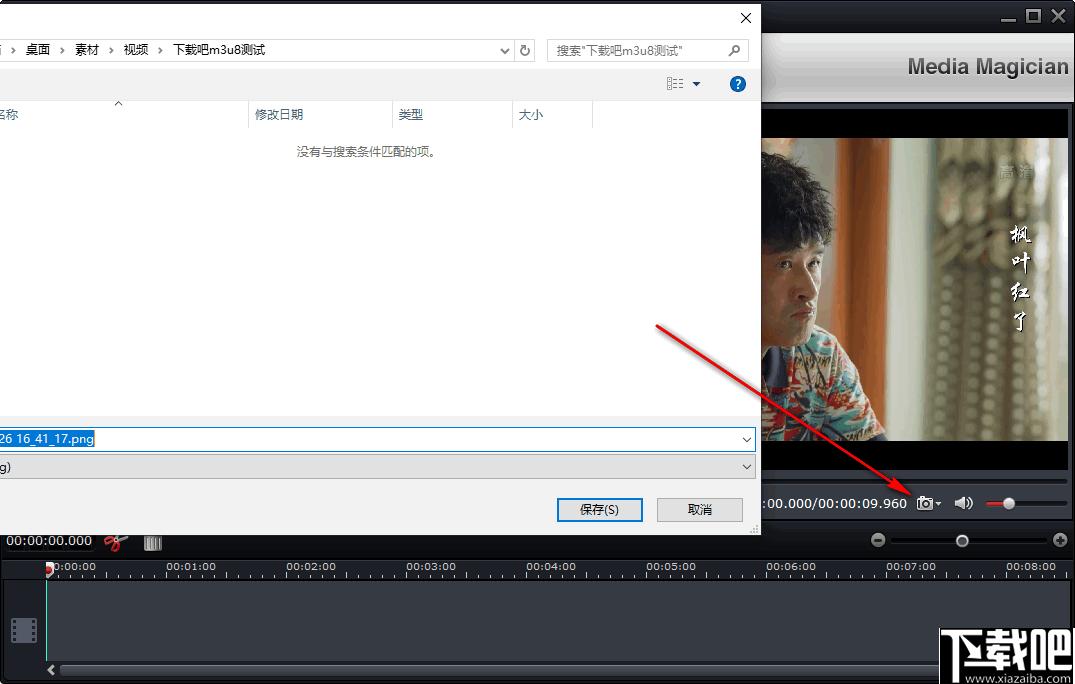This screenshot has width=1075, height=684.
Task: Go to 素材 in the address path
Action: click(x=87, y=50)
